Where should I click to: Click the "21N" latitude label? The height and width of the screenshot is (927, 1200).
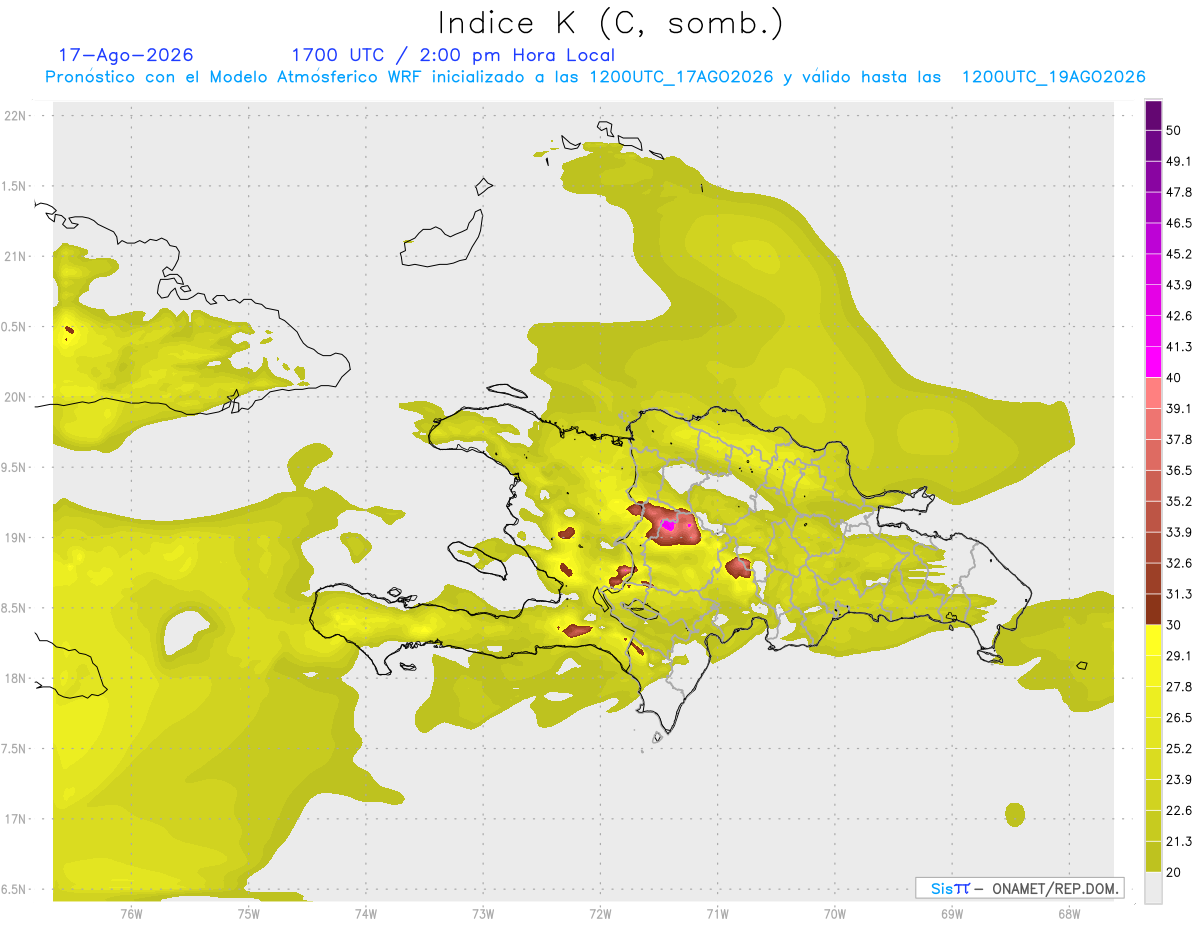point(17,256)
